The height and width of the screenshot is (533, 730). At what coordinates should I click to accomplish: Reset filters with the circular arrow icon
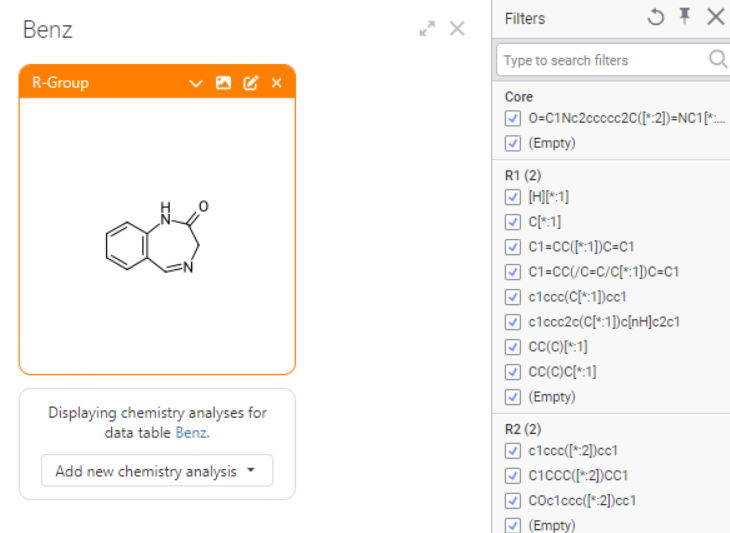(656, 17)
